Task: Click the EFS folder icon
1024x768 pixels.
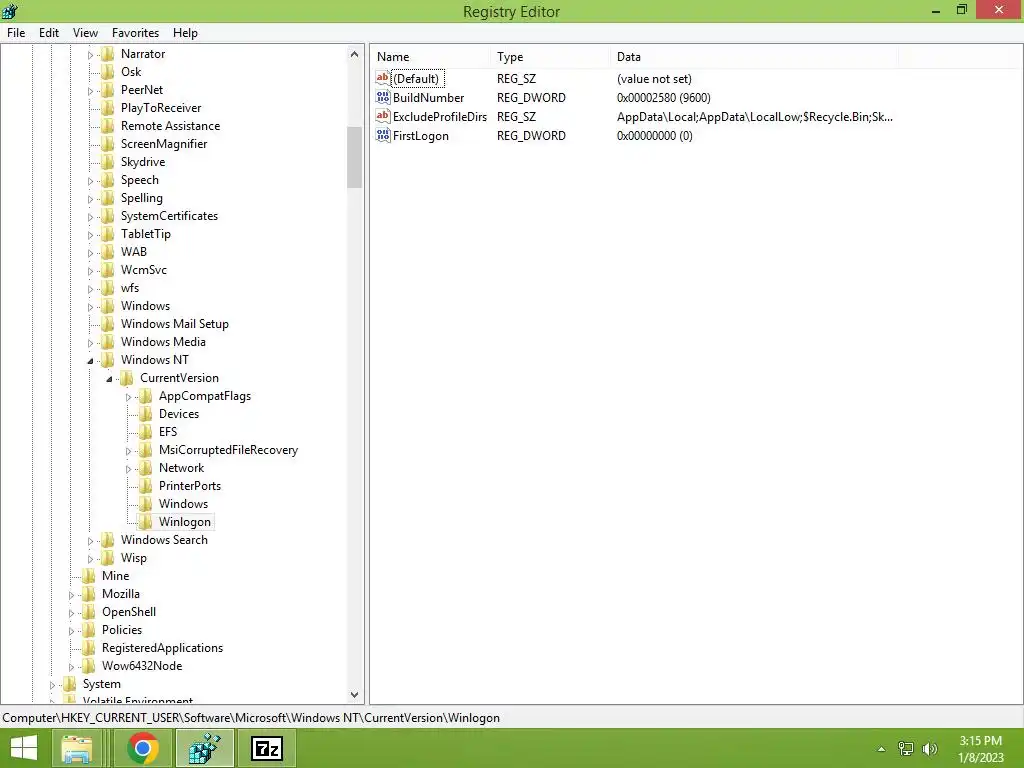Action: (x=146, y=432)
